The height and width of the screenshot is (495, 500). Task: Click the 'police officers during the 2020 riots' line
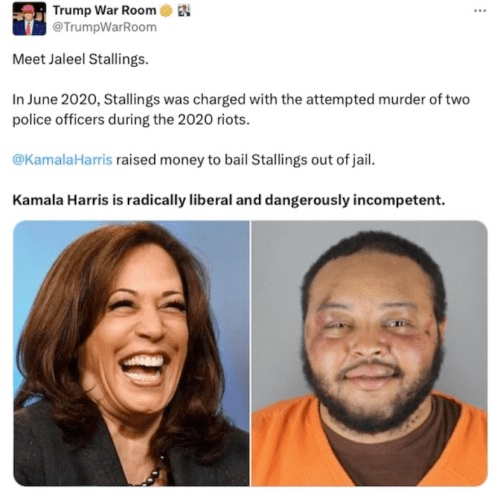tap(131, 120)
